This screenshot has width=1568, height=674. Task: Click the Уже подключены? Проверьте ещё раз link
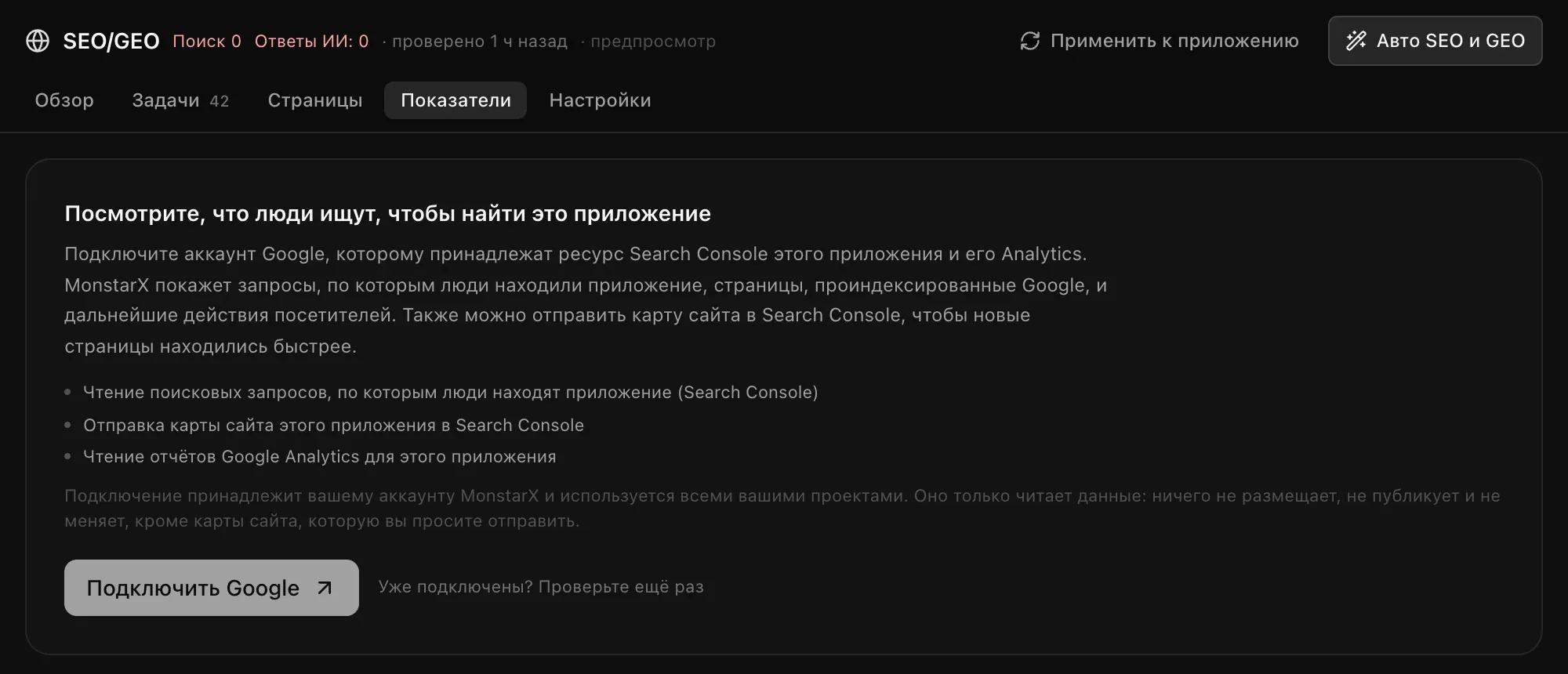pos(541,587)
